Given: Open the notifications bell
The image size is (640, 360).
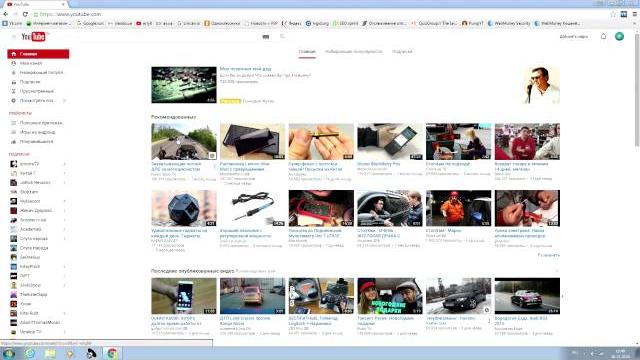Looking at the screenshot, I should (x=603, y=36).
